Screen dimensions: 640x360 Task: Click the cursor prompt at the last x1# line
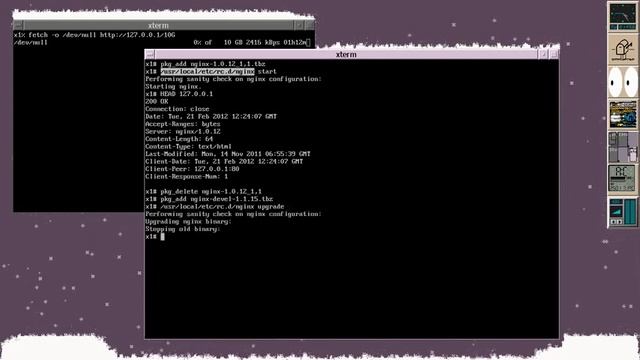pos(162,236)
